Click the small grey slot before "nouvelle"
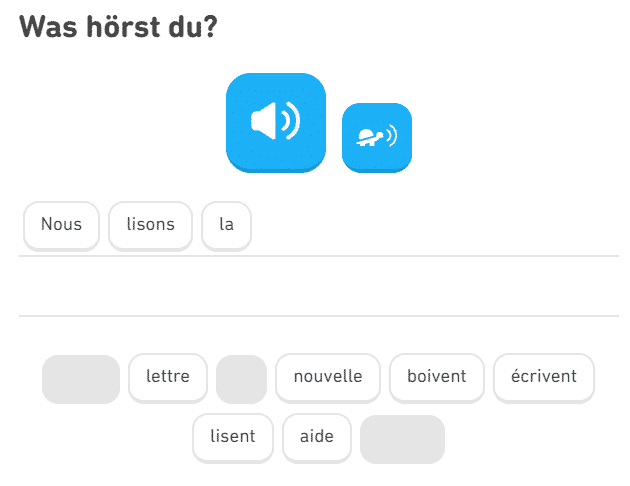 [241, 379]
